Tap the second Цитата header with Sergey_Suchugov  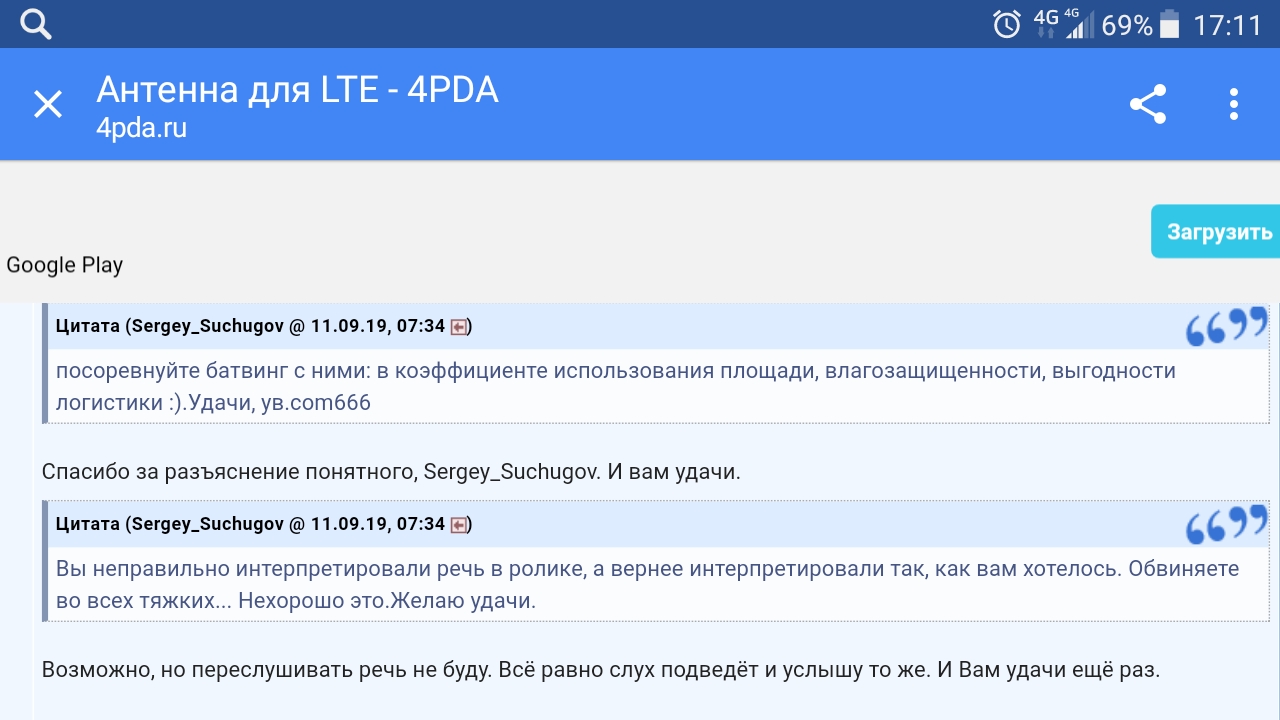tap(264, 524)
